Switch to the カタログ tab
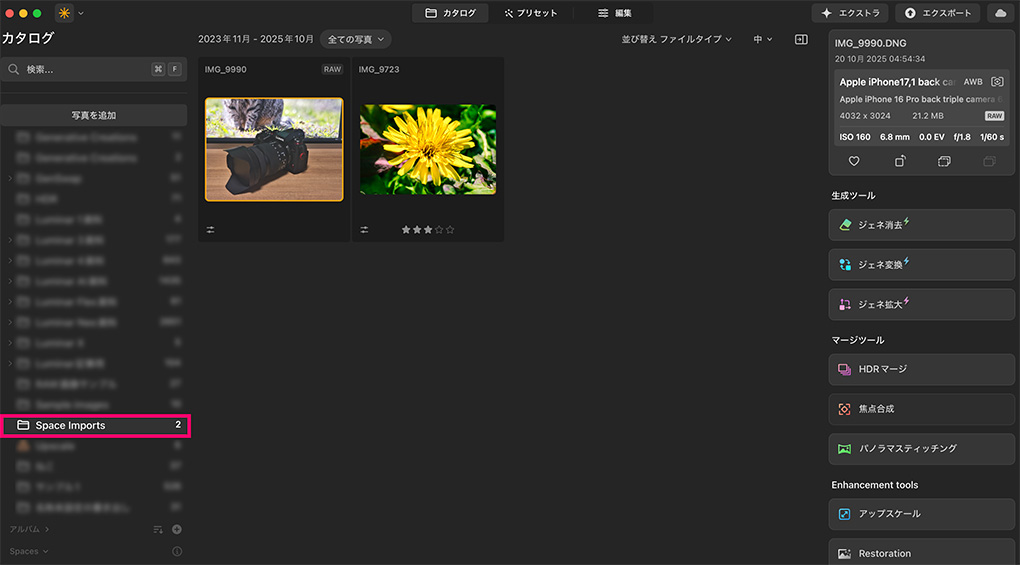This screenshot has width=1020, height=565. [x=450, y=13]
